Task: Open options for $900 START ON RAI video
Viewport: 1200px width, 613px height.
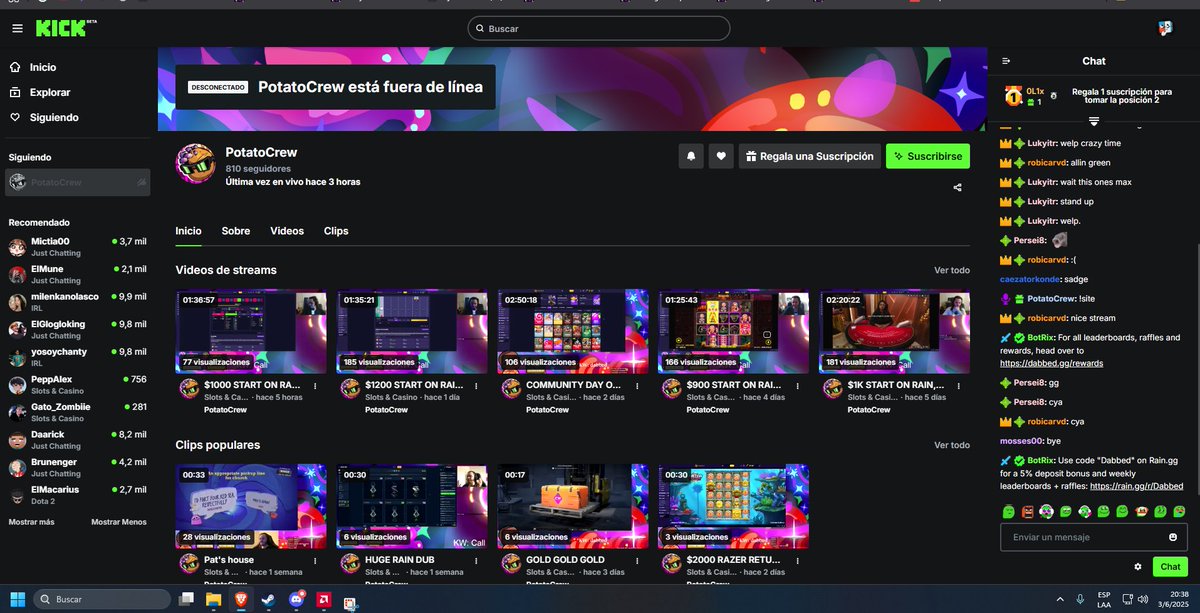Action: (x=799, y=385)
